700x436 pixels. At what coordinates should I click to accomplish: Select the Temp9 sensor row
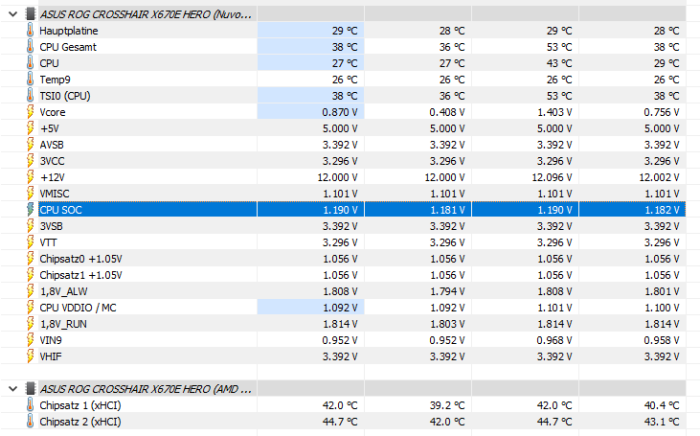[x=55, y=80]
